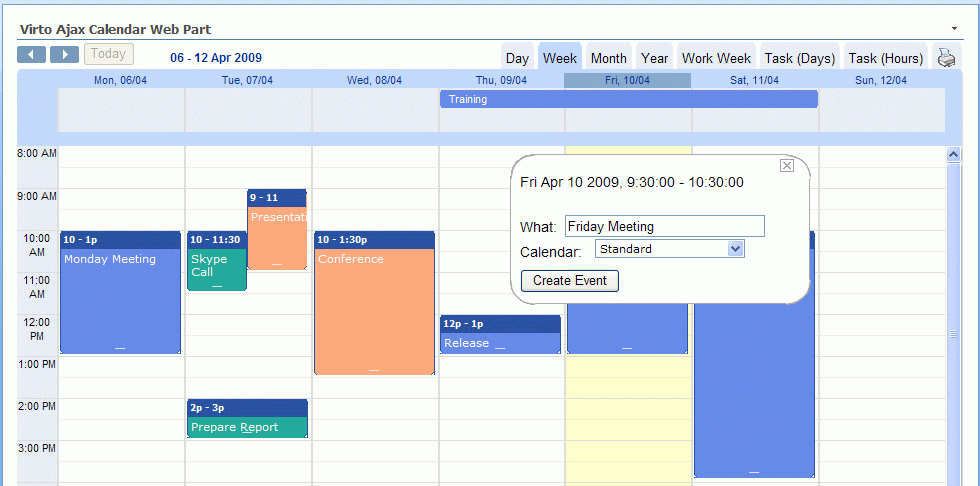The image size is (980, 486).
Task: Go to next week arrow
Action: click(64, 55)
